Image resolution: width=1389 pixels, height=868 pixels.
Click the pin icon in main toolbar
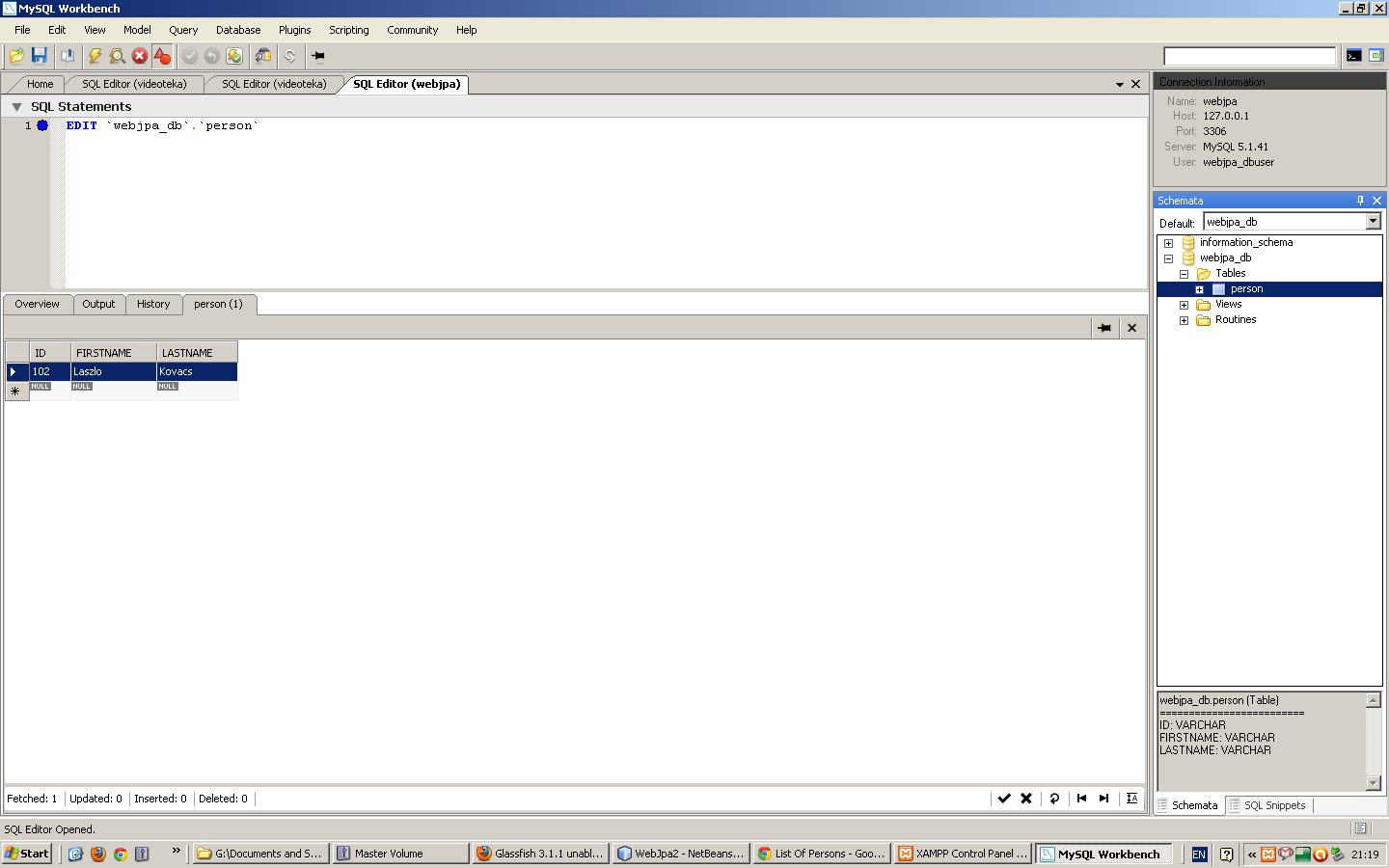point(317,56)
